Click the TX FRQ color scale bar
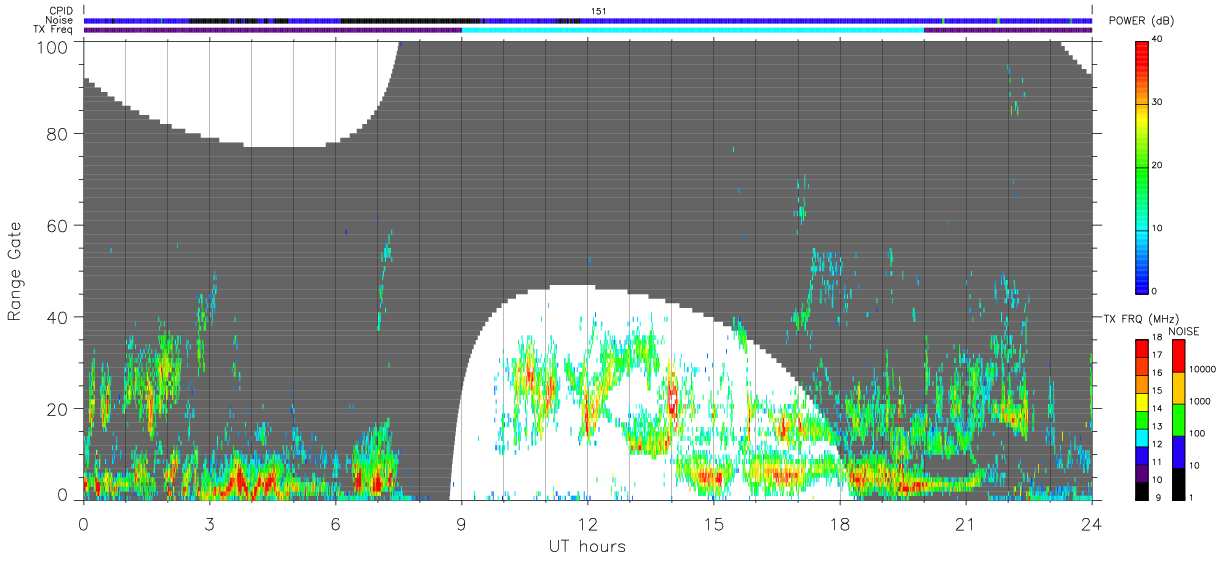This screenshot has height=567, width=1228. (x=1142, y=418)
